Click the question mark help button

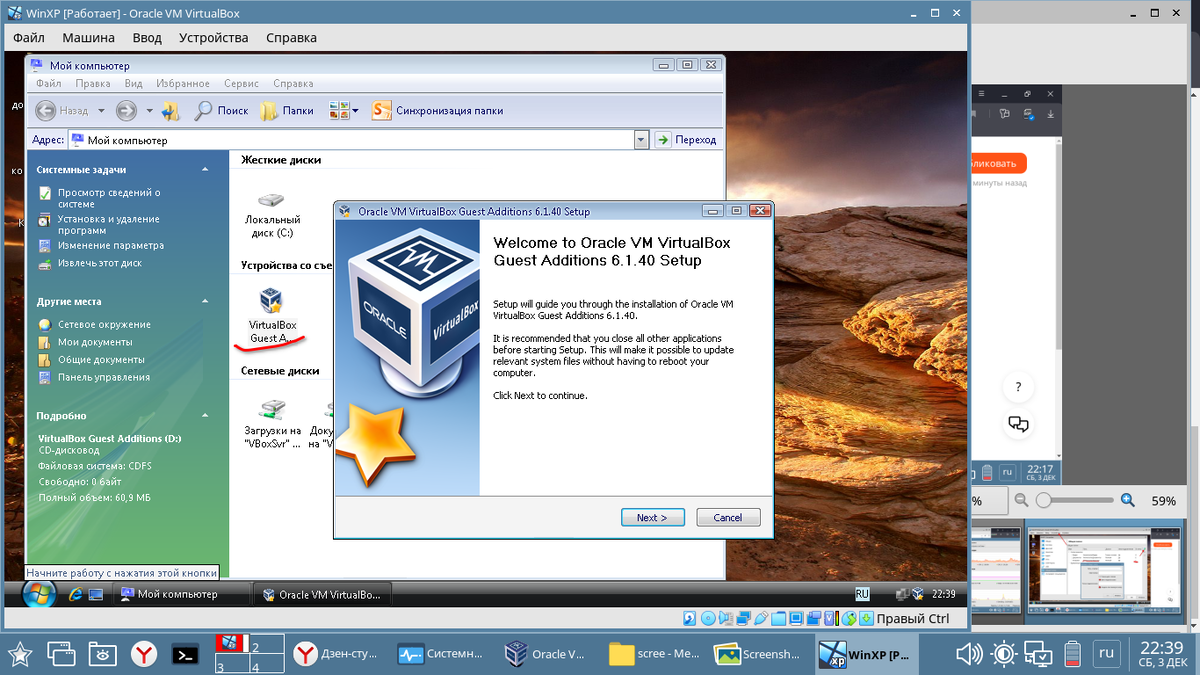pos(1018,387)
